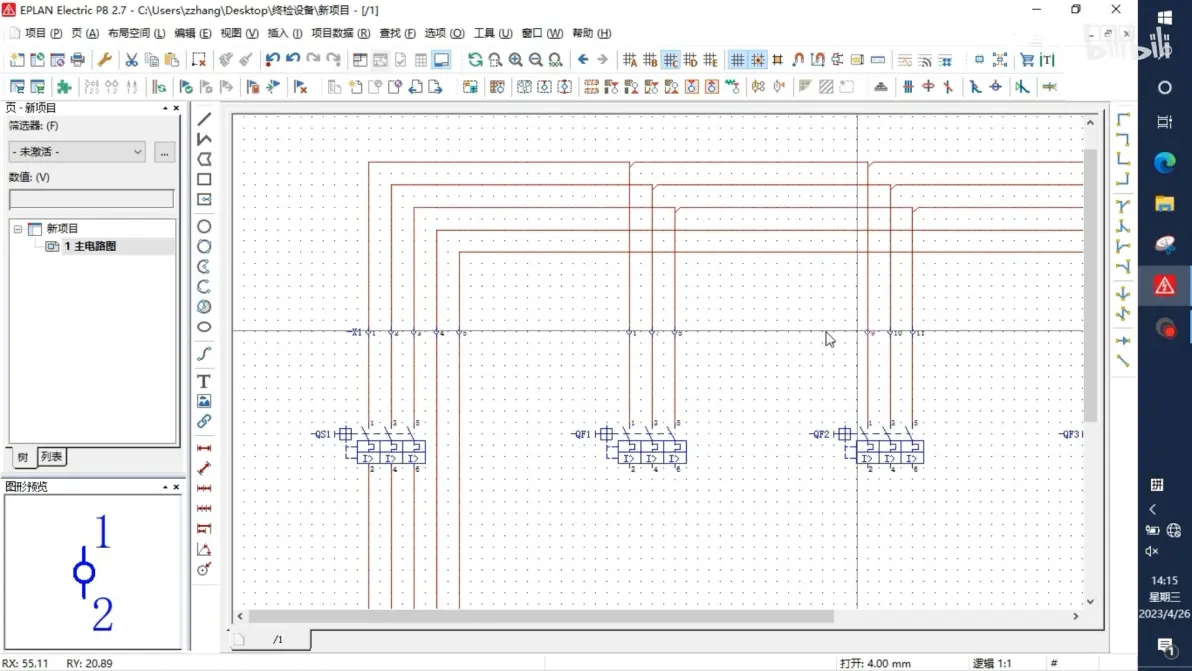1192x671 pixels.
Task: Toggle active grid size C
Action: (x=670, y=59)
